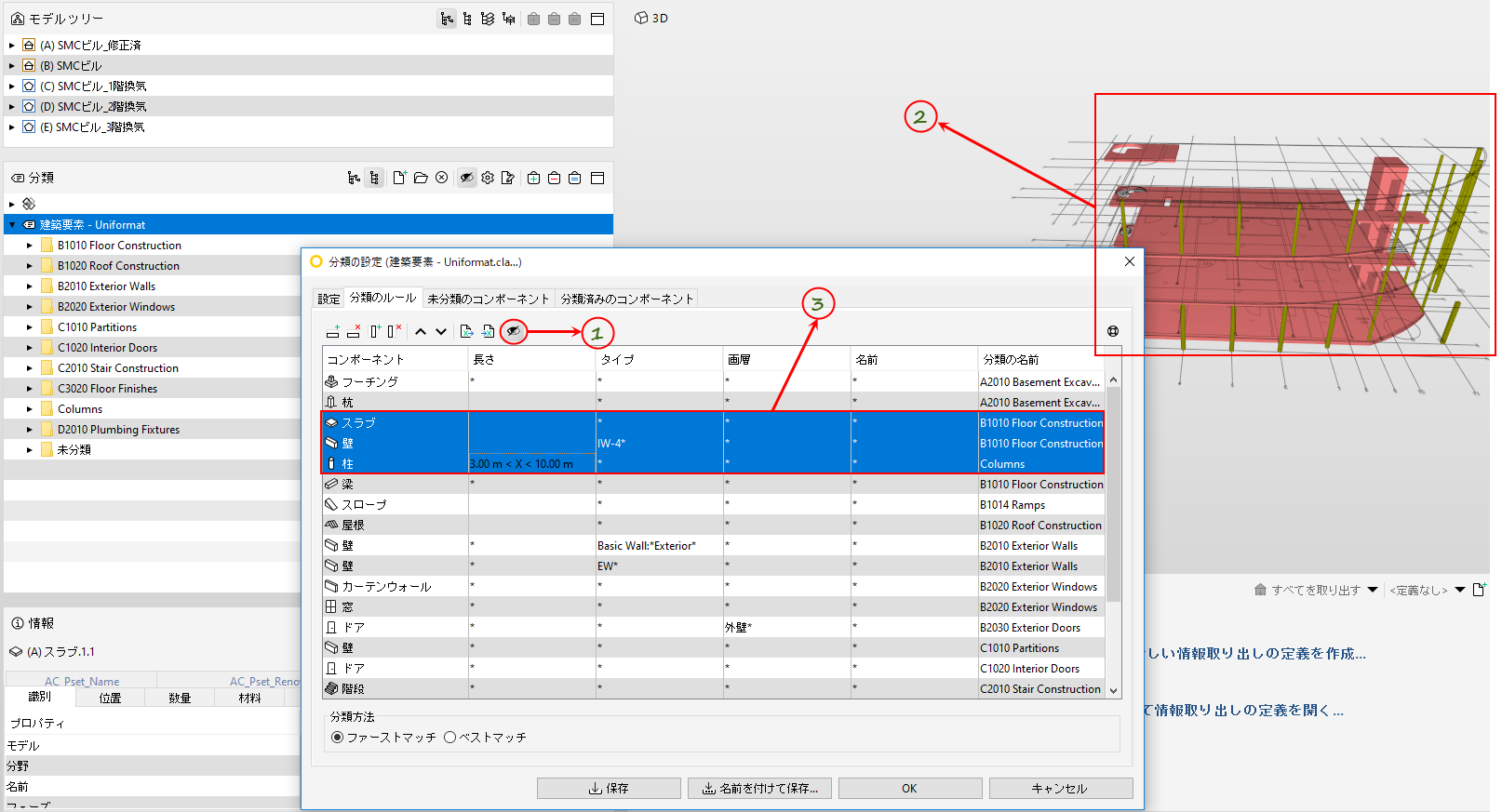Open the 未分類のコンポーネント tab
Image resolution: width=1502 pixels, height=812 pixels.
click(489, 299)
